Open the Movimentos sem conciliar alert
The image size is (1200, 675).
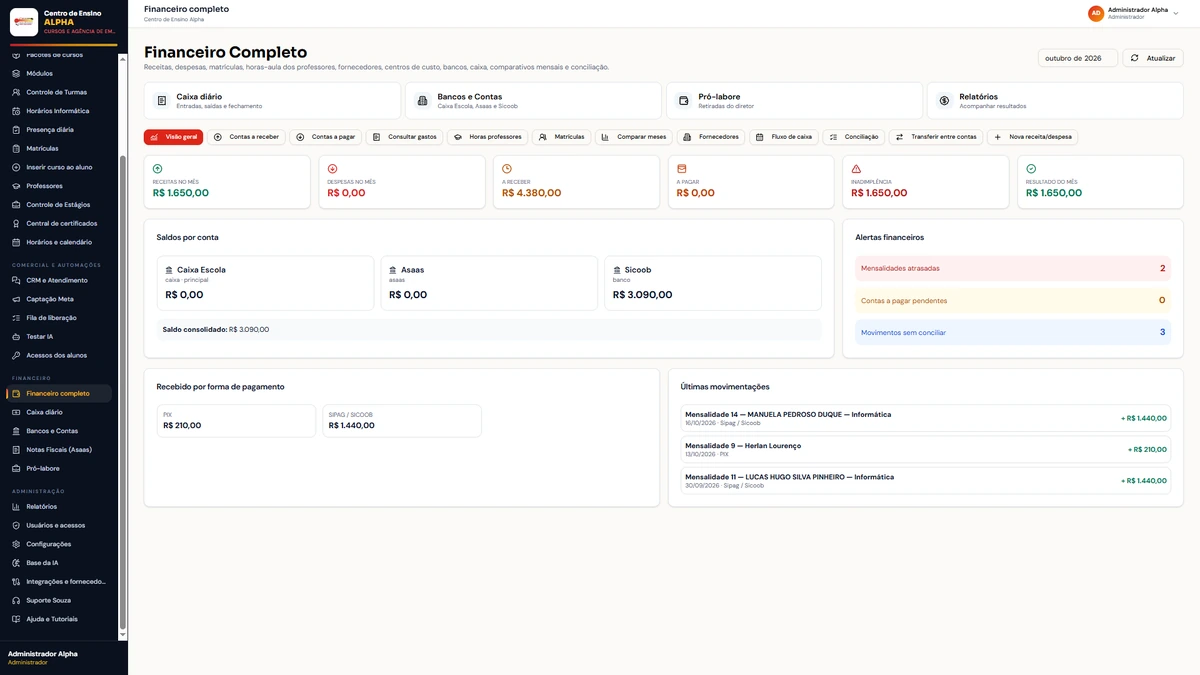point(1013,332)
